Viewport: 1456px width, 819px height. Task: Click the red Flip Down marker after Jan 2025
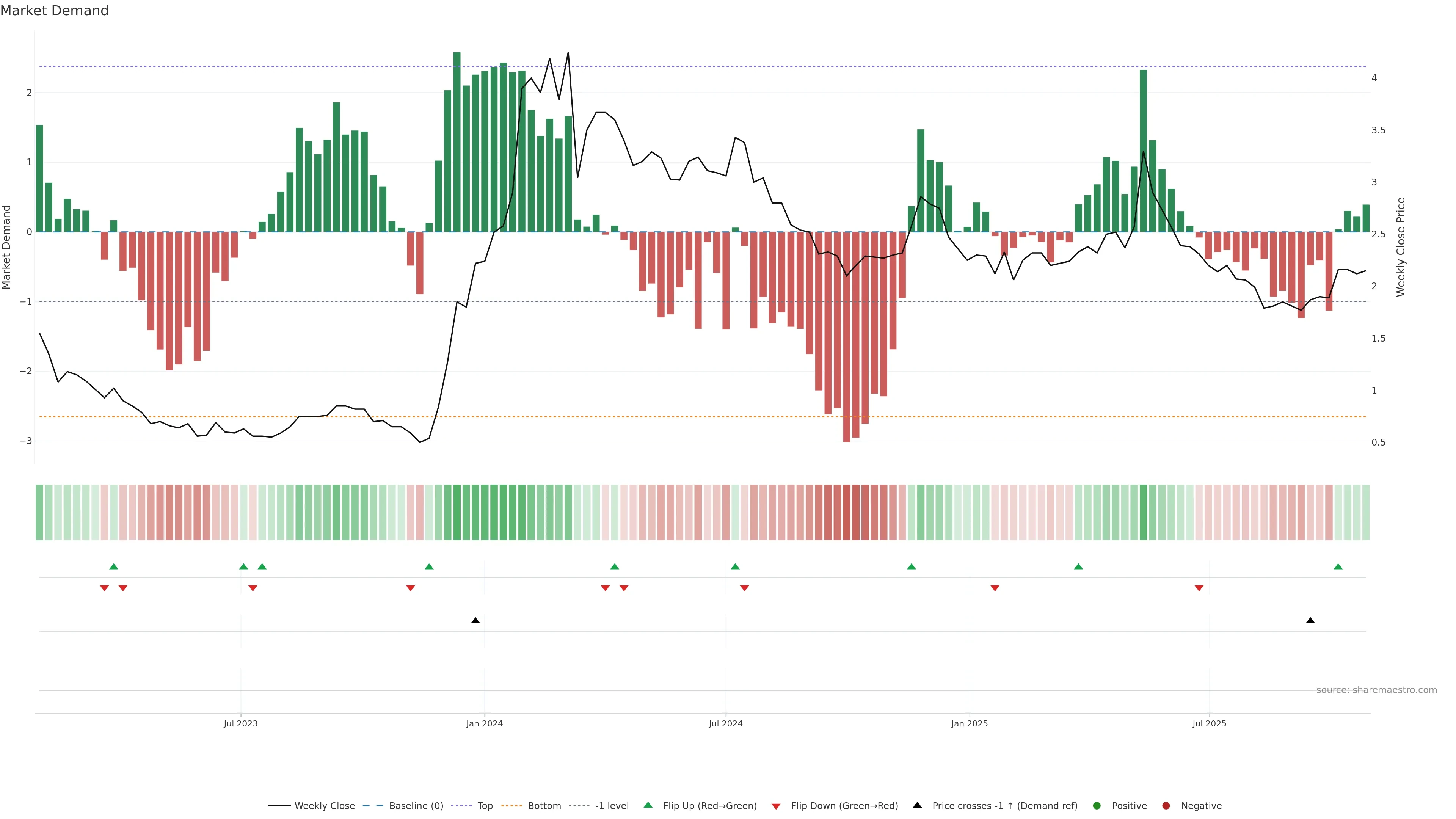point(995,588)
